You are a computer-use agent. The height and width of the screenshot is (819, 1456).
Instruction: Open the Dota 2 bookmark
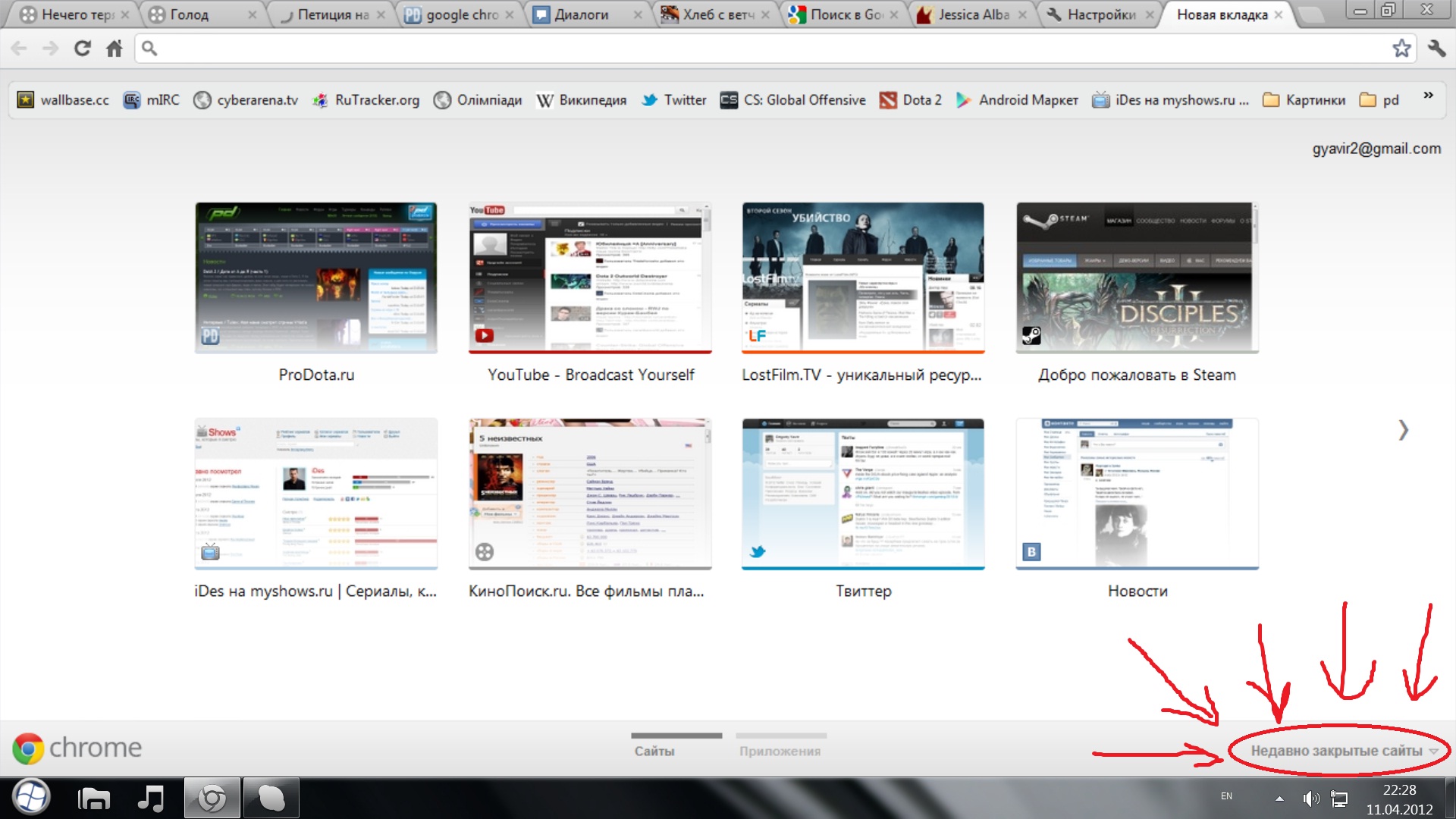pyautogui.click(x=910, y=100)
